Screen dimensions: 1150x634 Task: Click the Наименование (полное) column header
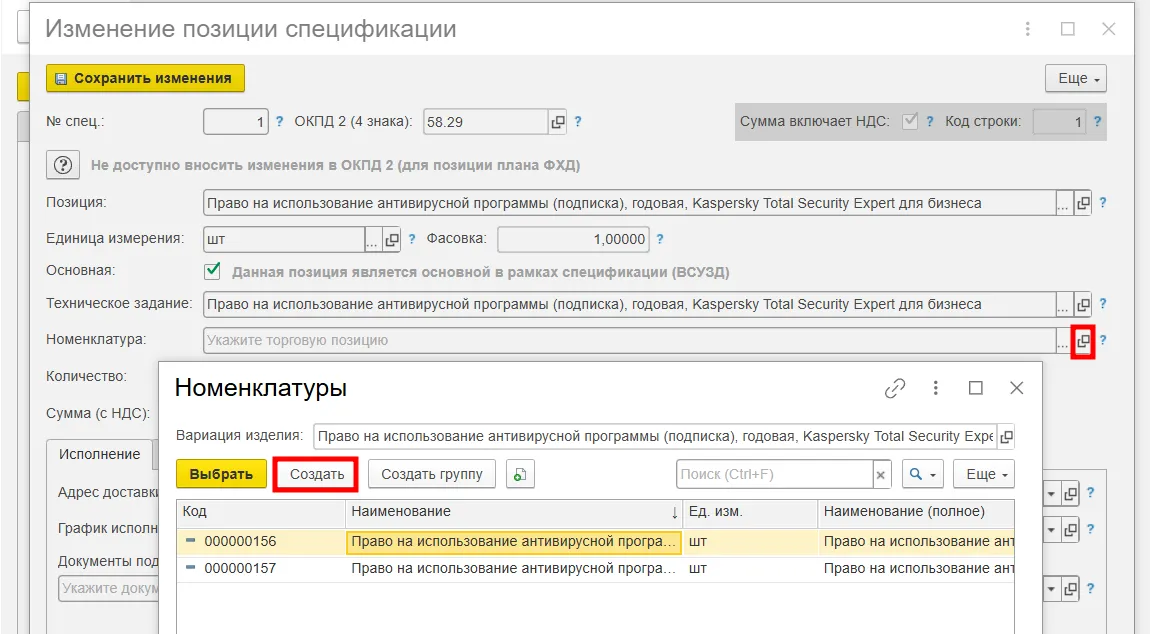coord(916,511)
